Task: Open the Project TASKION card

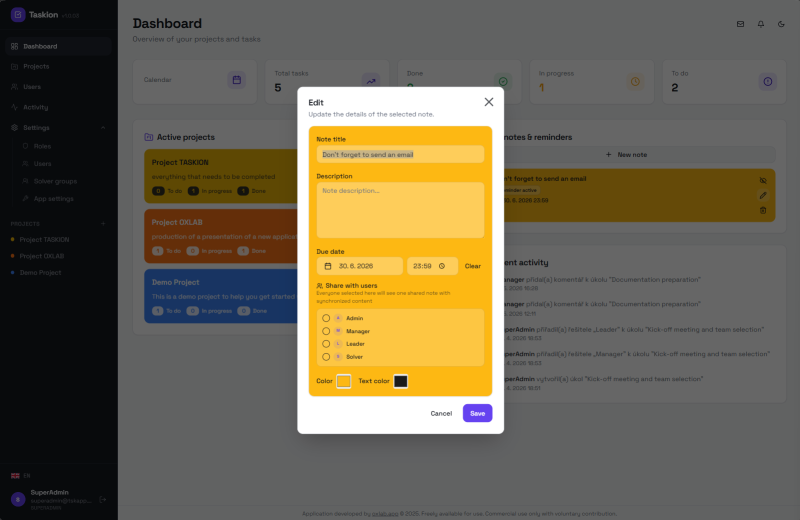Action: tap(221, 177)
